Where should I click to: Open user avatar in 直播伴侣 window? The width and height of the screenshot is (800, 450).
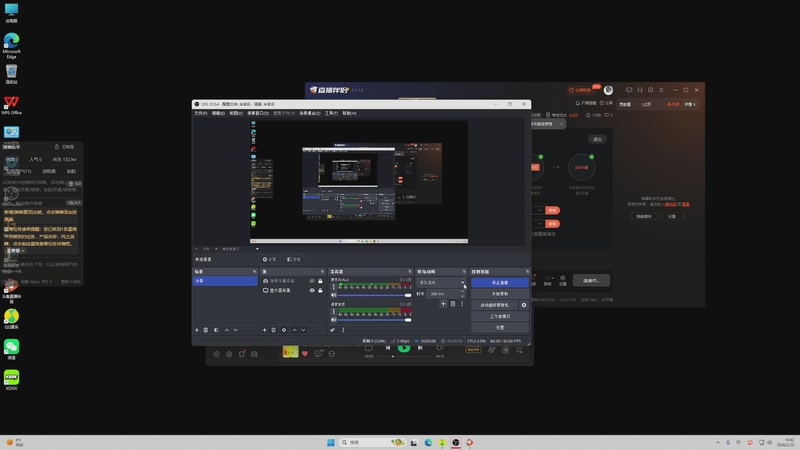point(608,90)
